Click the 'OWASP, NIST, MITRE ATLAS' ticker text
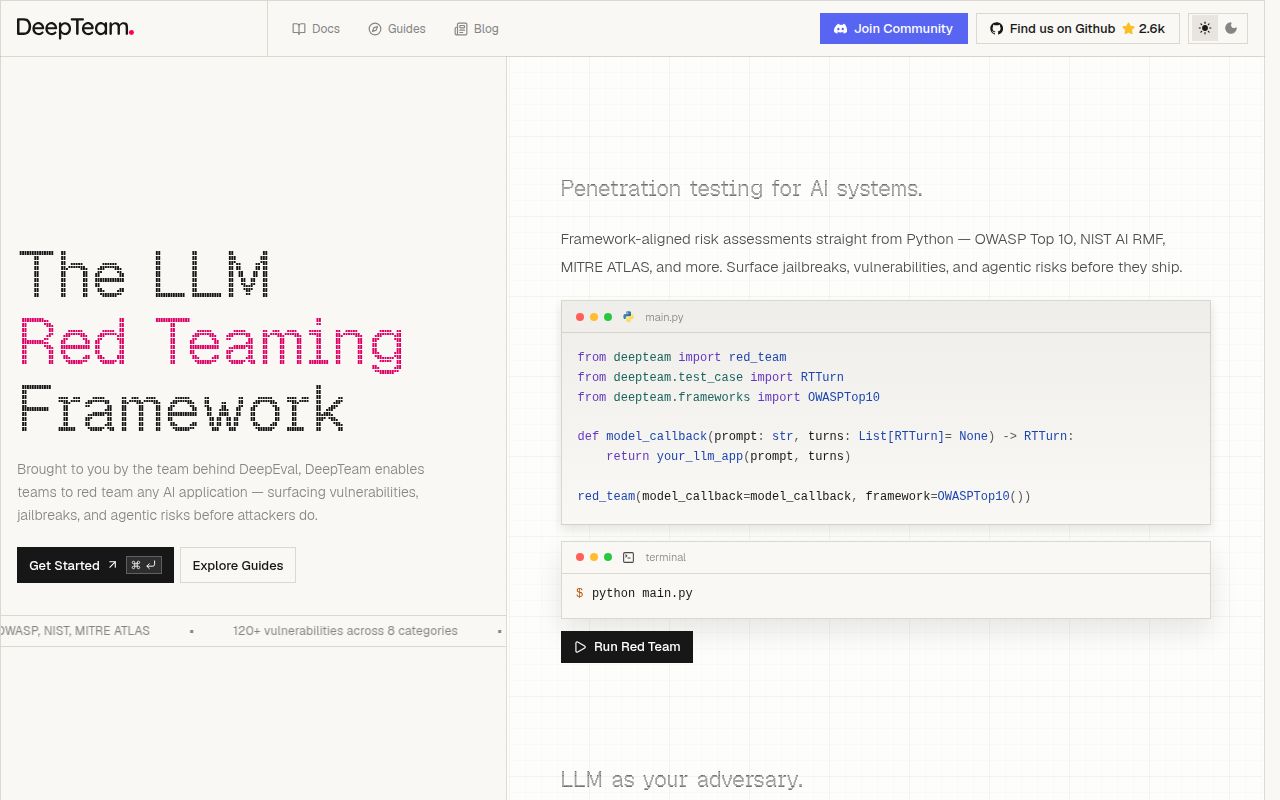1280x800 pixels. pos(75,631)
